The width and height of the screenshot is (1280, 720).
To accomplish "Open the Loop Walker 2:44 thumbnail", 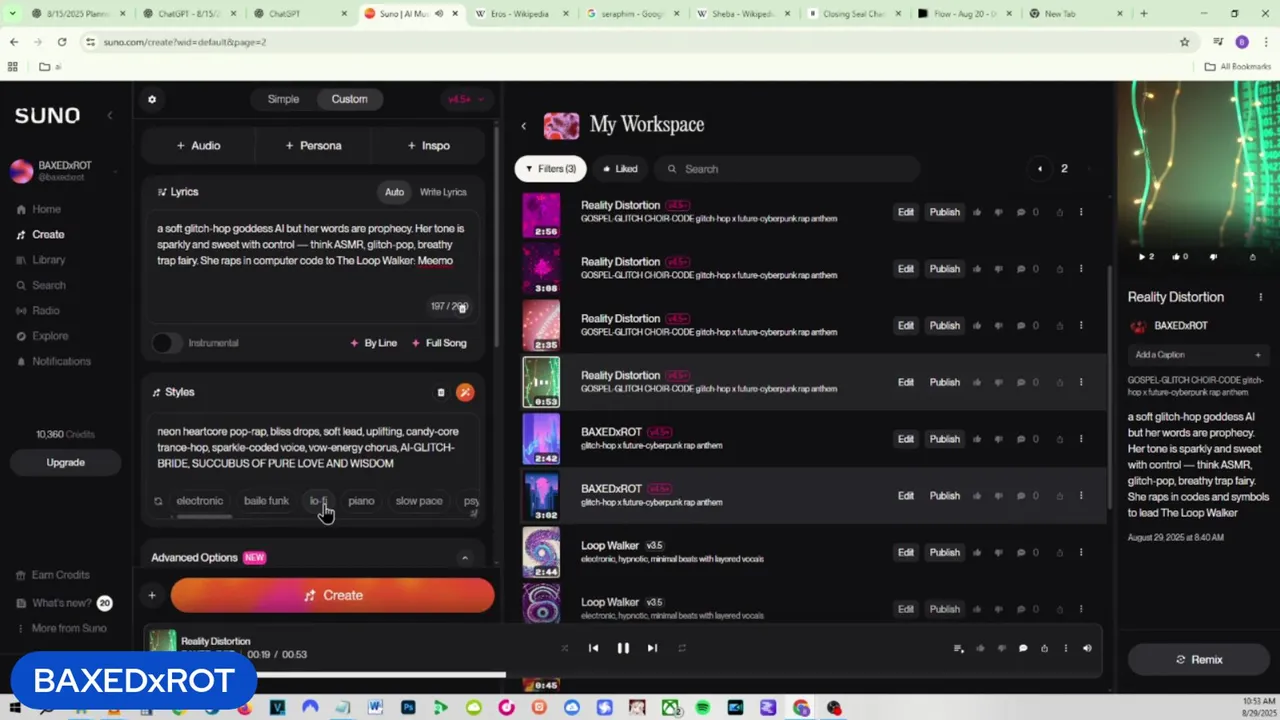I will 541,553.
